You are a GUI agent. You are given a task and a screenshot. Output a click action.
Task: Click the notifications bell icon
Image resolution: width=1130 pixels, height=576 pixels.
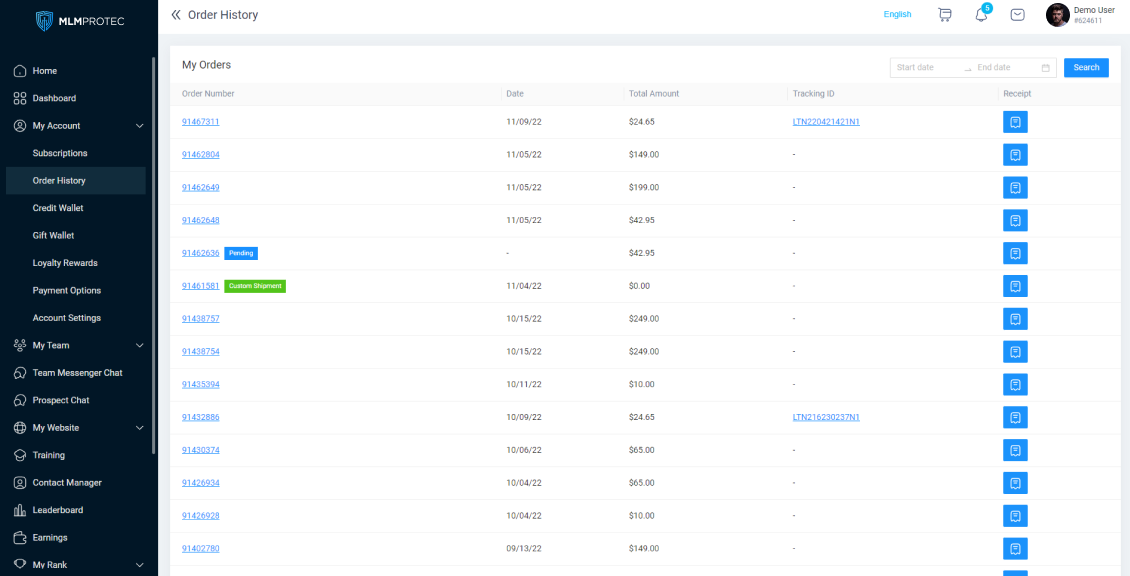pyautogui.click(x=981, y=15)
